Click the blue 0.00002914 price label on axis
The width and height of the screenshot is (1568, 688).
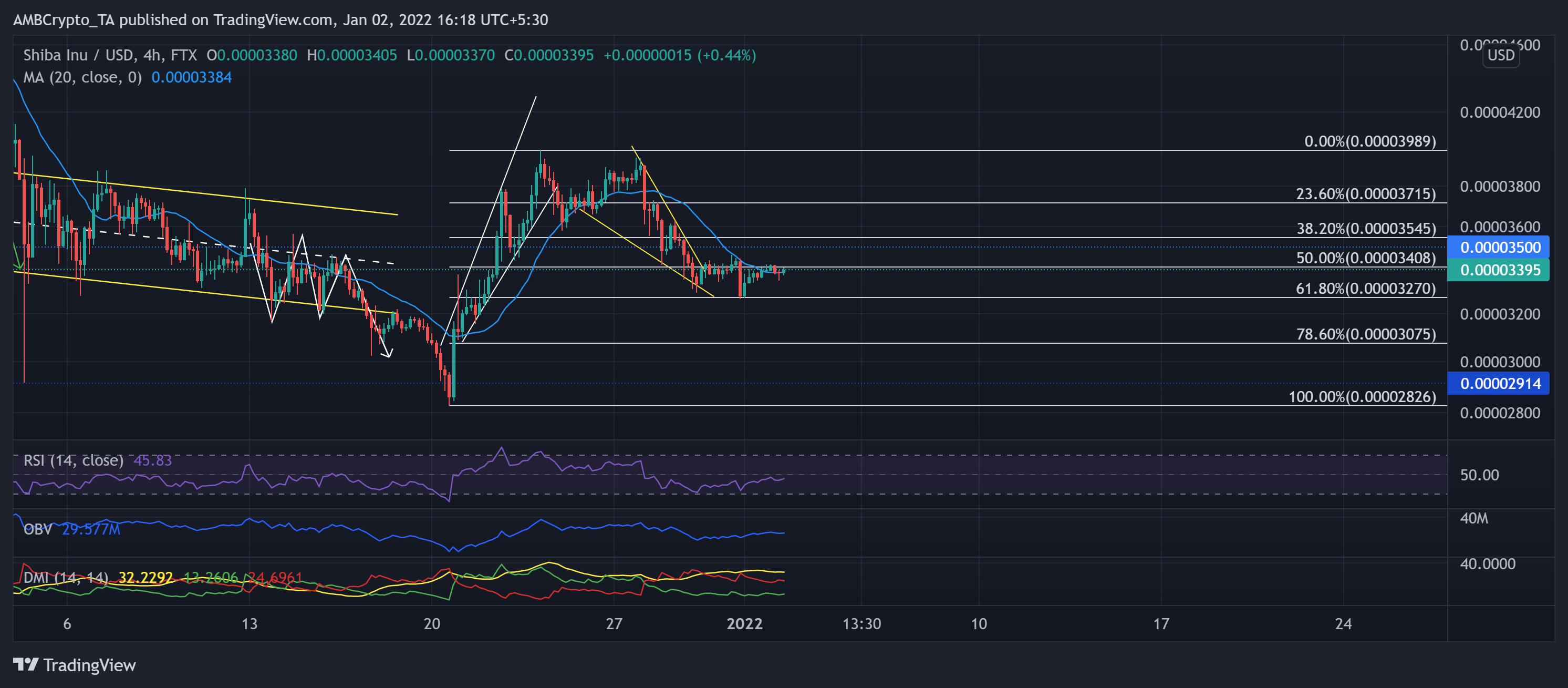tap(1499, 383)
